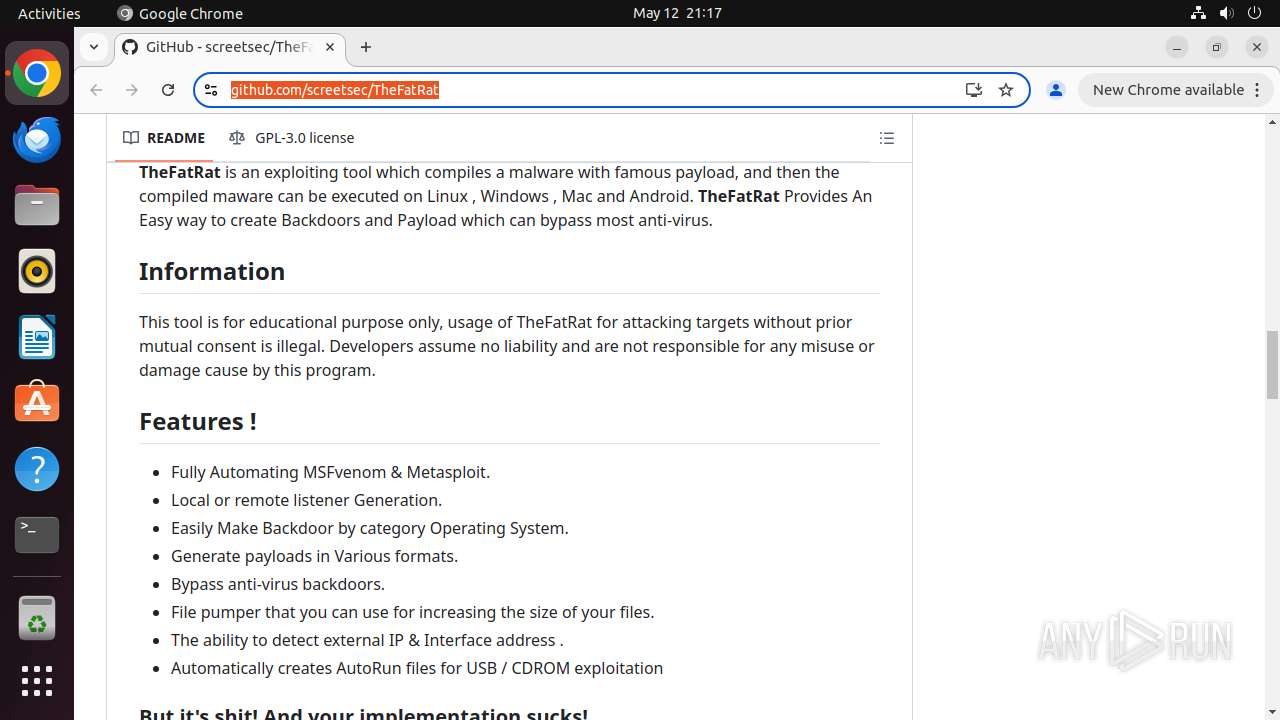Viewport: 1280px width, 720px height.
Task: Open the Chrome three-dot menu
Action: (x=1255, y=90)
